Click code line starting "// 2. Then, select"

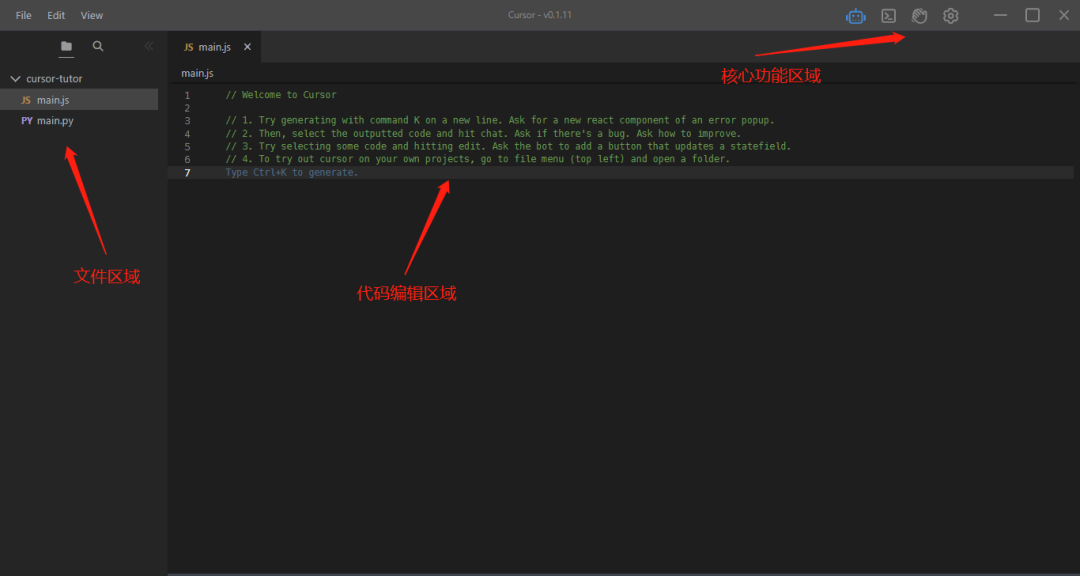pyautogui.click(x=483, y=134)
